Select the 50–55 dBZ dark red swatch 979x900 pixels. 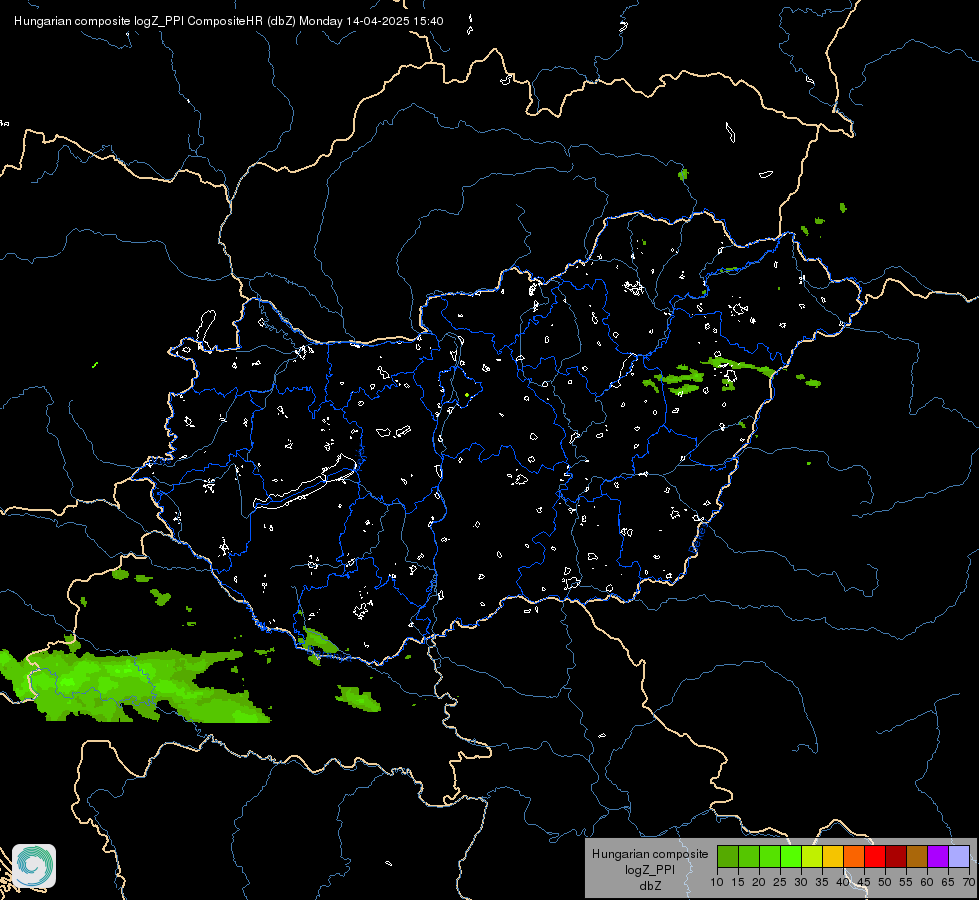click(x=896, y=856)
